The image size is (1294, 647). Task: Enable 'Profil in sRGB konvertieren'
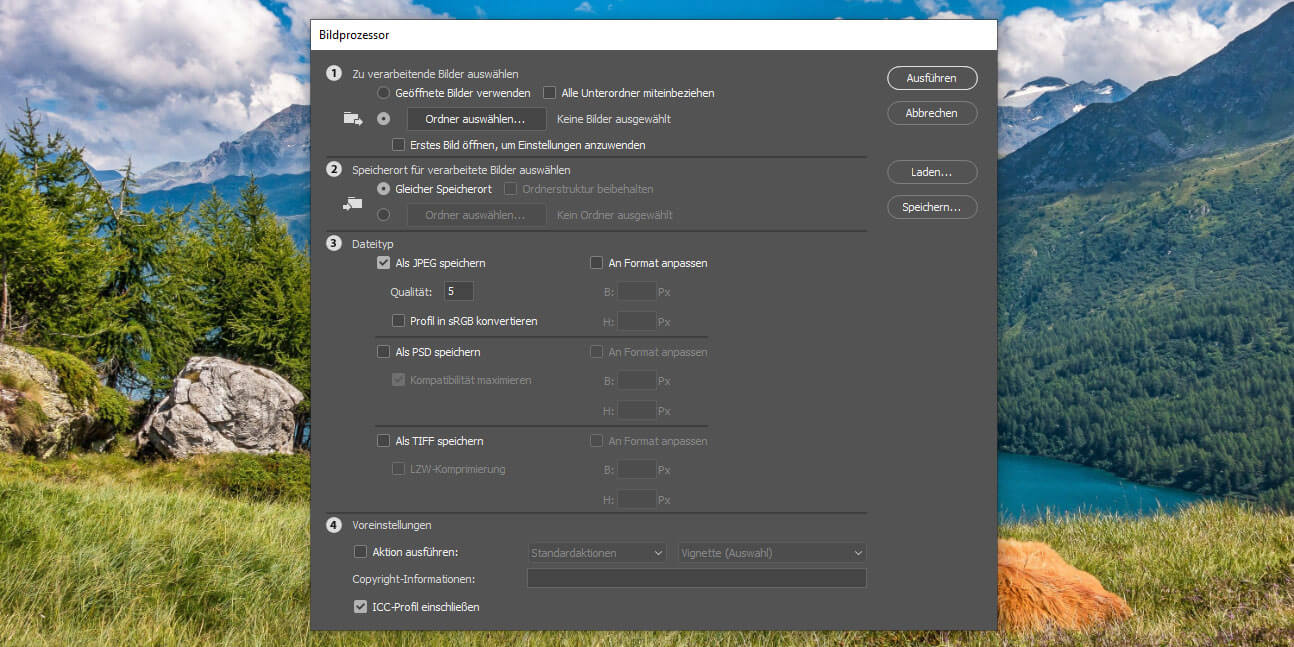pyautogui.click(x=398, y=321)
